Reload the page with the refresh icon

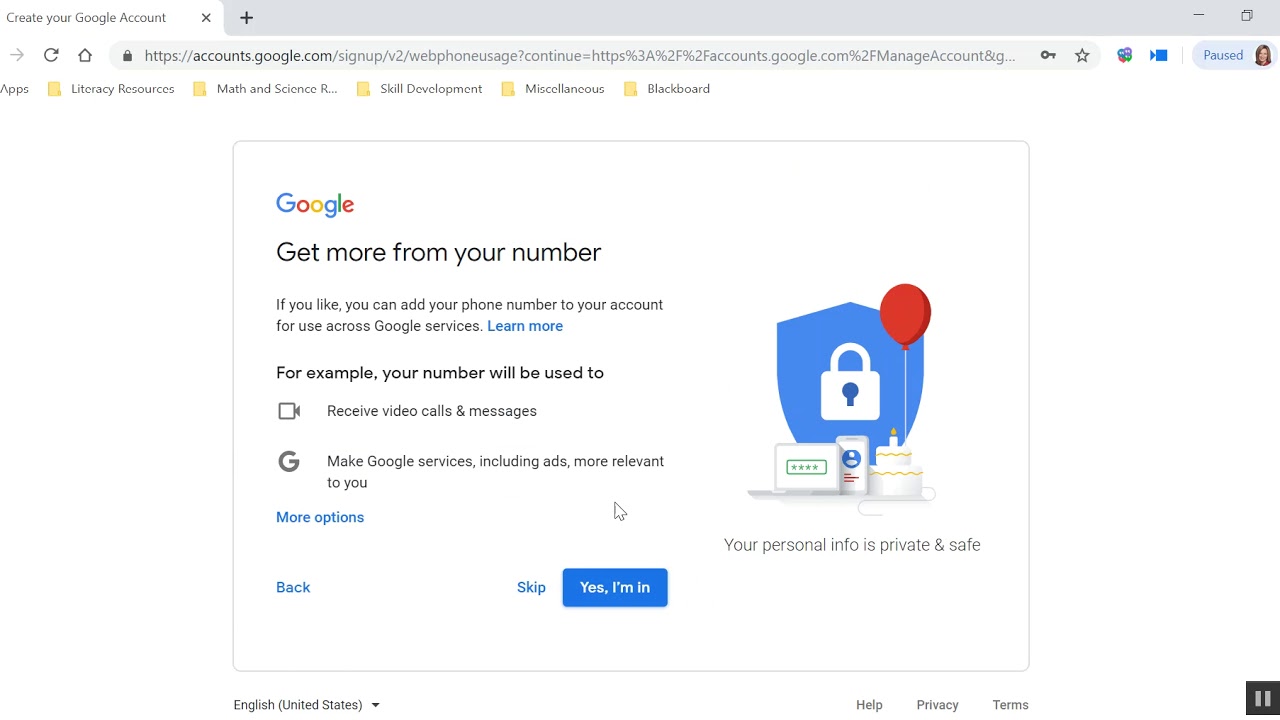pyautogui.click(x=51, y=56)
